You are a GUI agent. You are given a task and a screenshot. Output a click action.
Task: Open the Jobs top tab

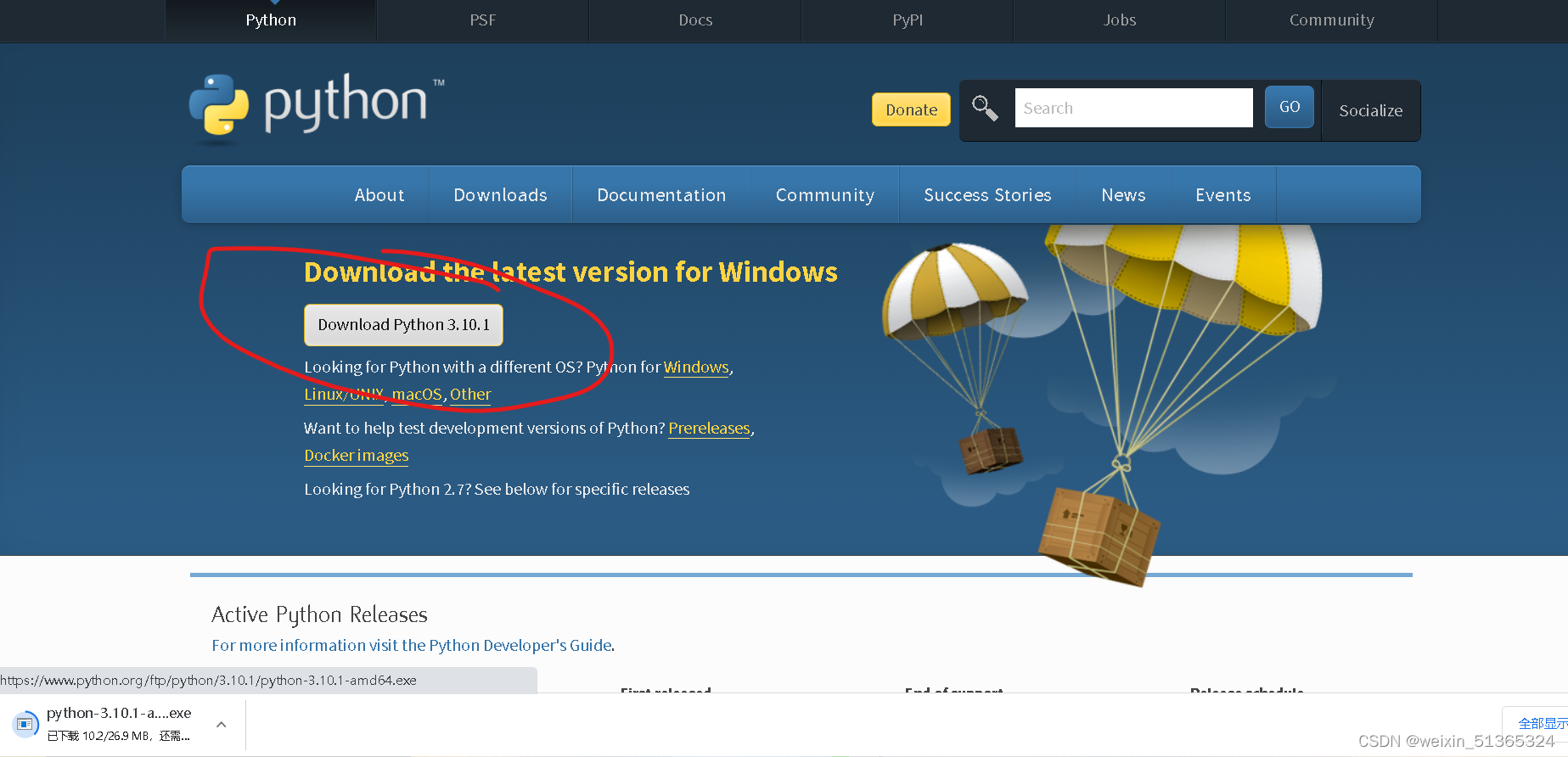pos(1120,20)
